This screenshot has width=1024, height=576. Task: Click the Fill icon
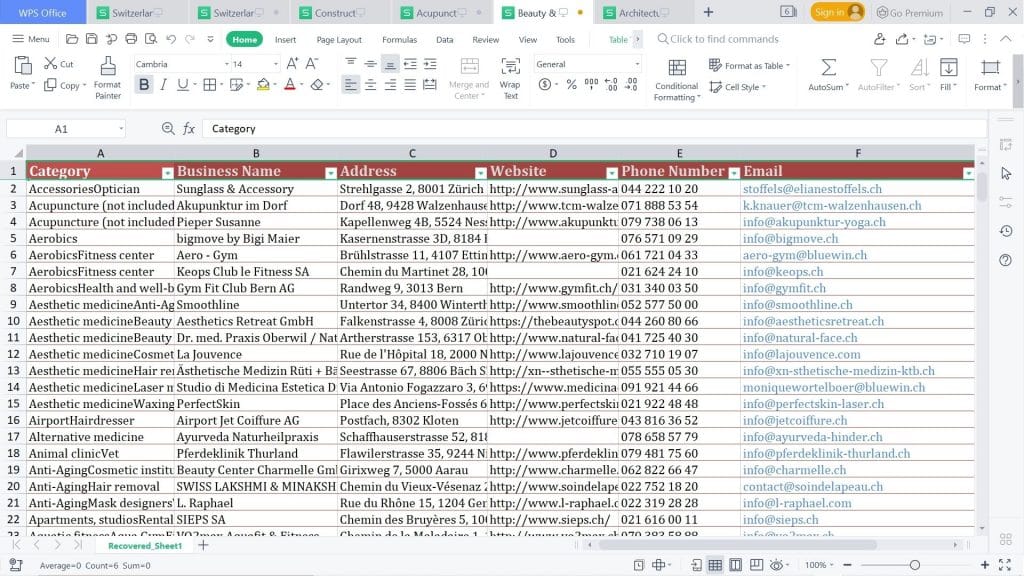tap(948, 67)
